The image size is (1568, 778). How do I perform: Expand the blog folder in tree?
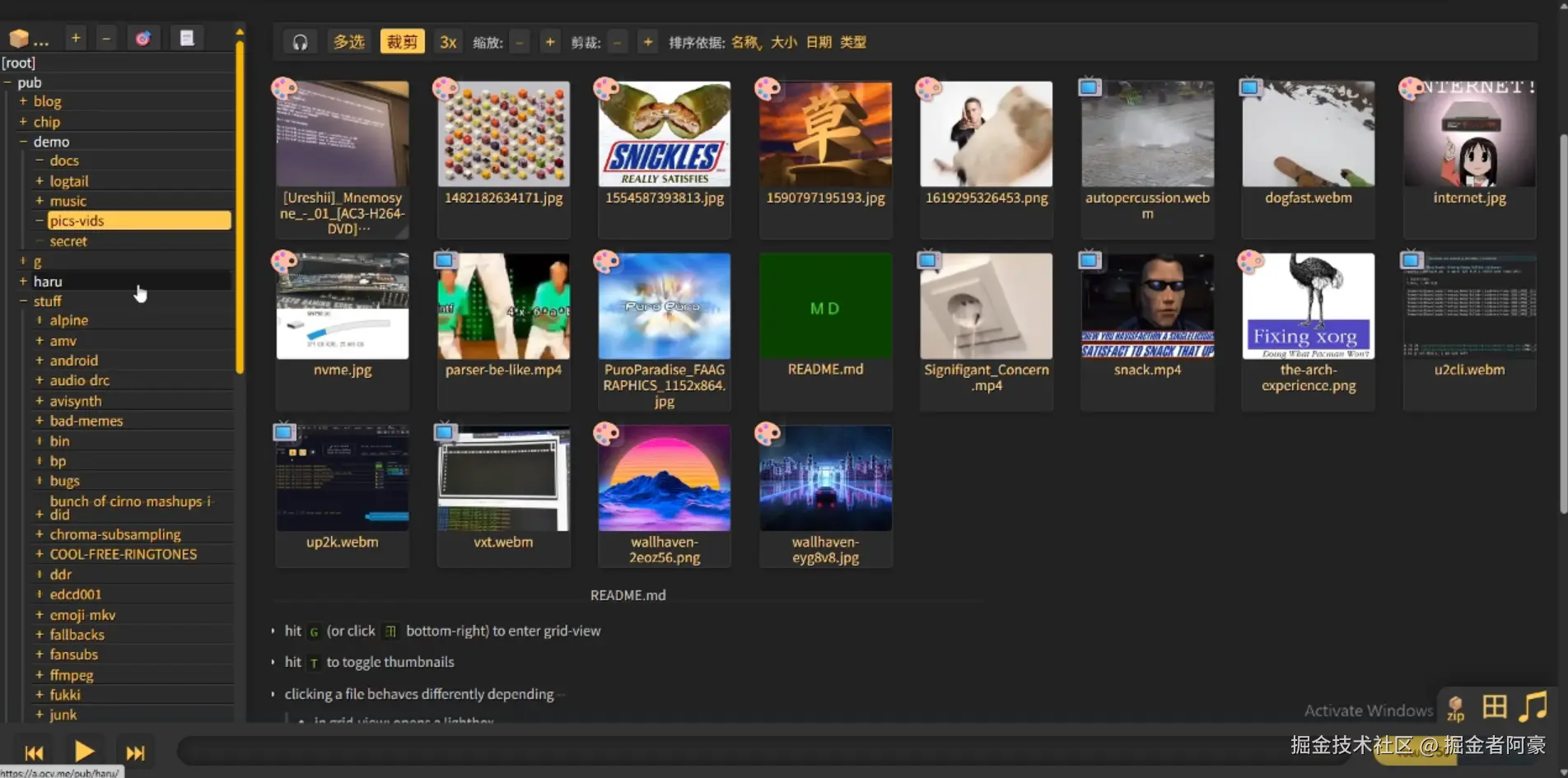tap(23, 101)
